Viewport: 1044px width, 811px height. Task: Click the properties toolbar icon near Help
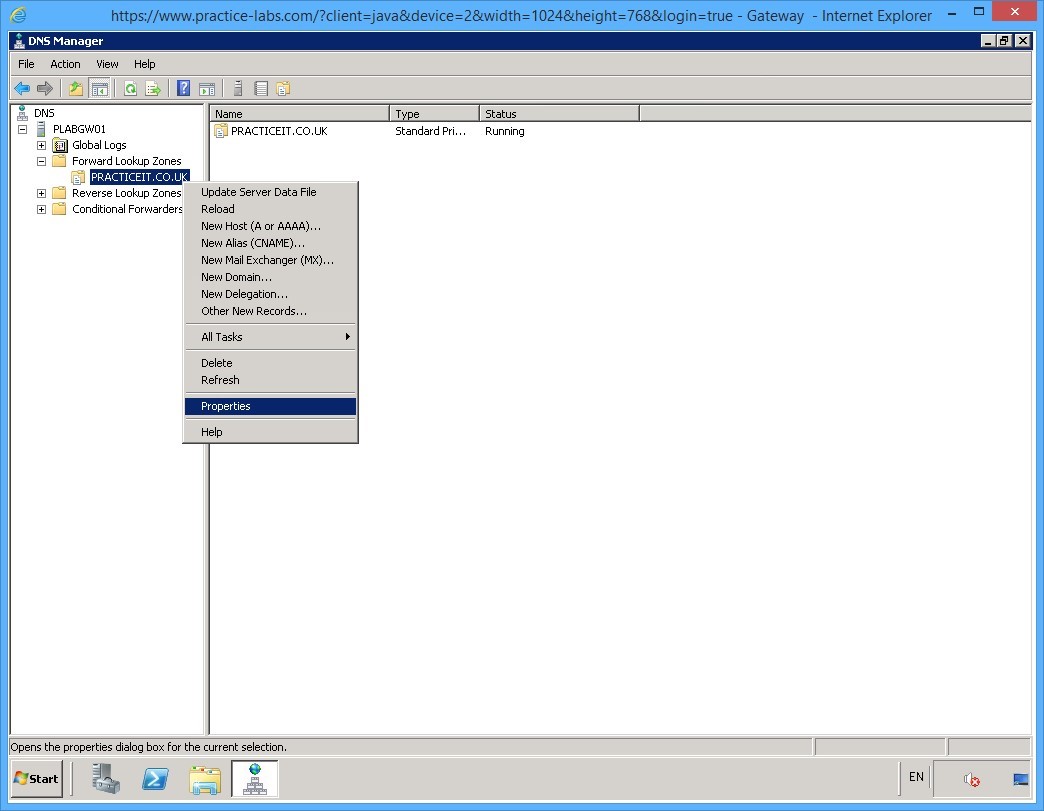click(208, 88)
